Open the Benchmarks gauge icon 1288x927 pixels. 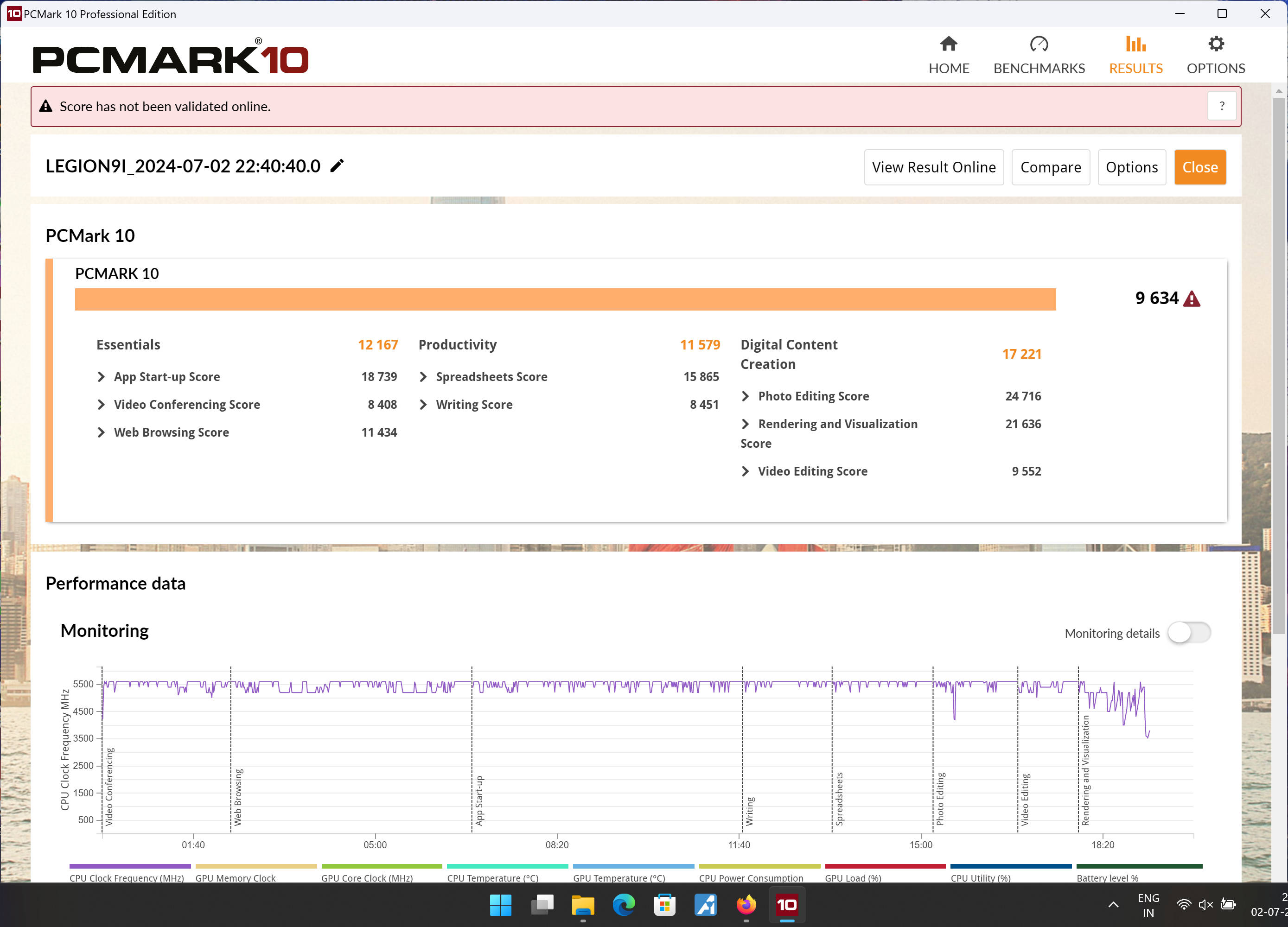pos(1039,44)
